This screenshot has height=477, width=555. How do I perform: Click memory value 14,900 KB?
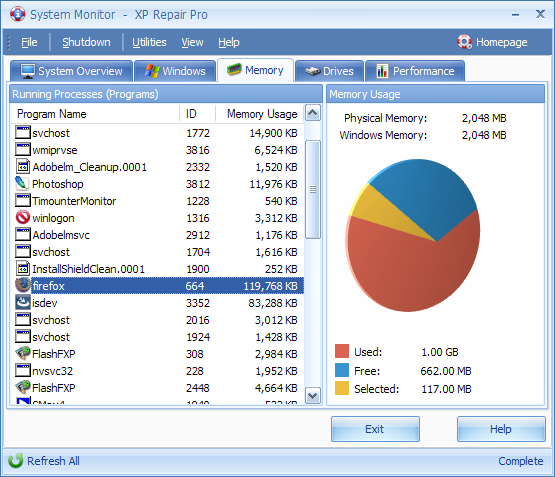pos(273,133)
